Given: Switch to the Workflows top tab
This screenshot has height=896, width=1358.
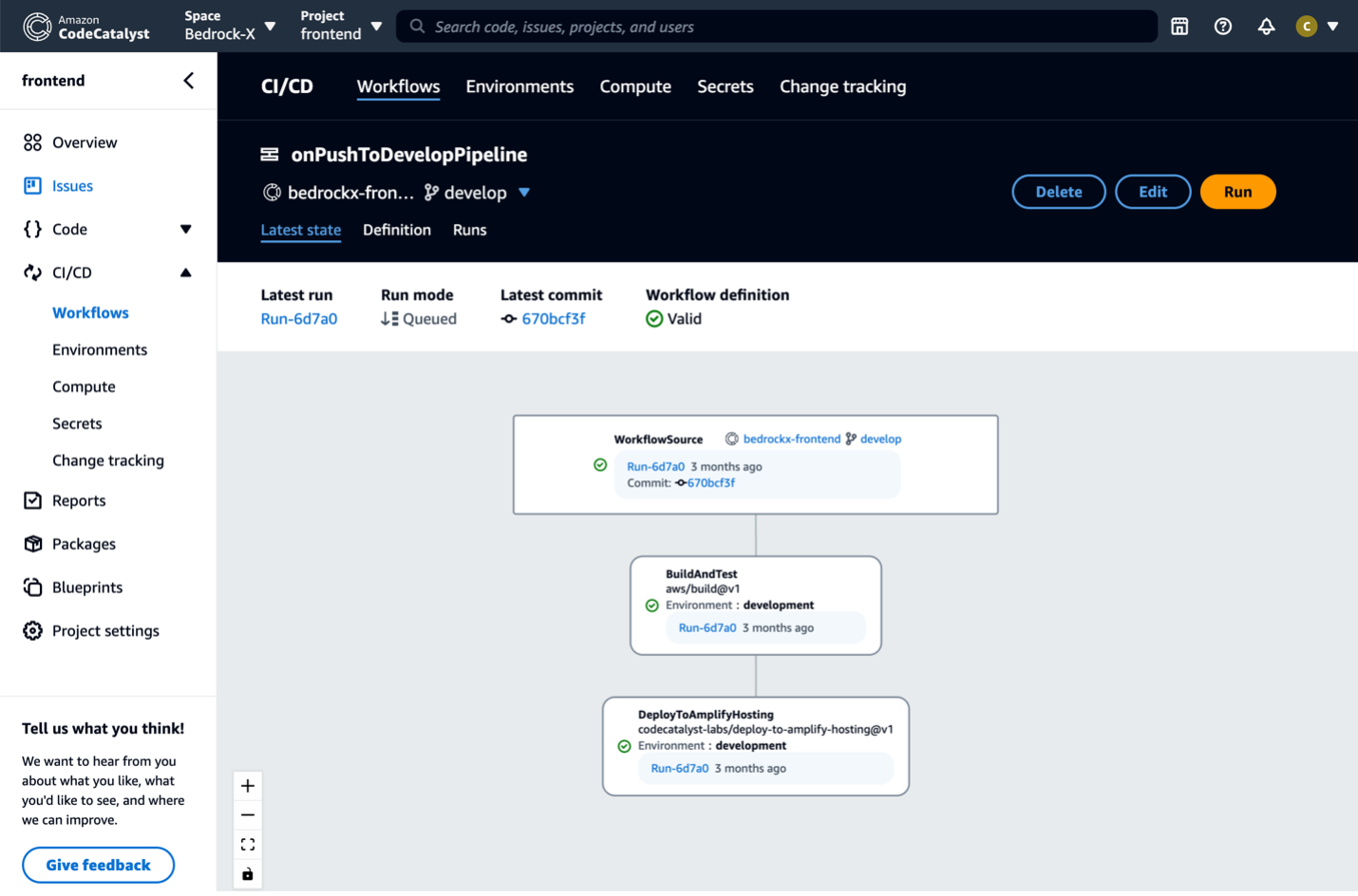Looking at the screenshot, I should point(398,86).
